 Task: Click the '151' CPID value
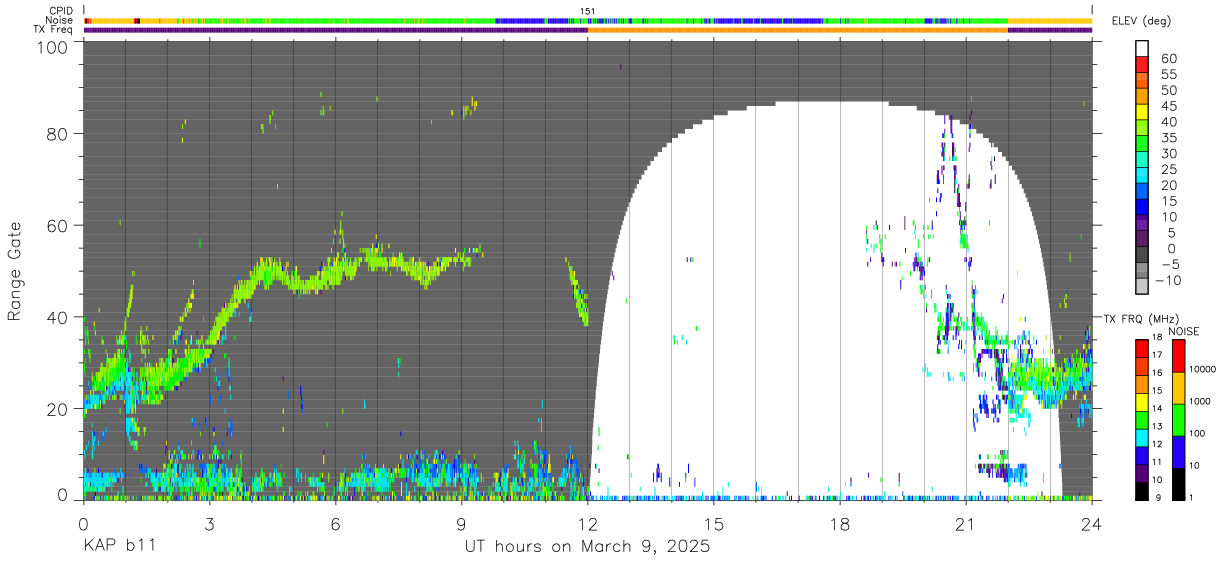(588, 11)
